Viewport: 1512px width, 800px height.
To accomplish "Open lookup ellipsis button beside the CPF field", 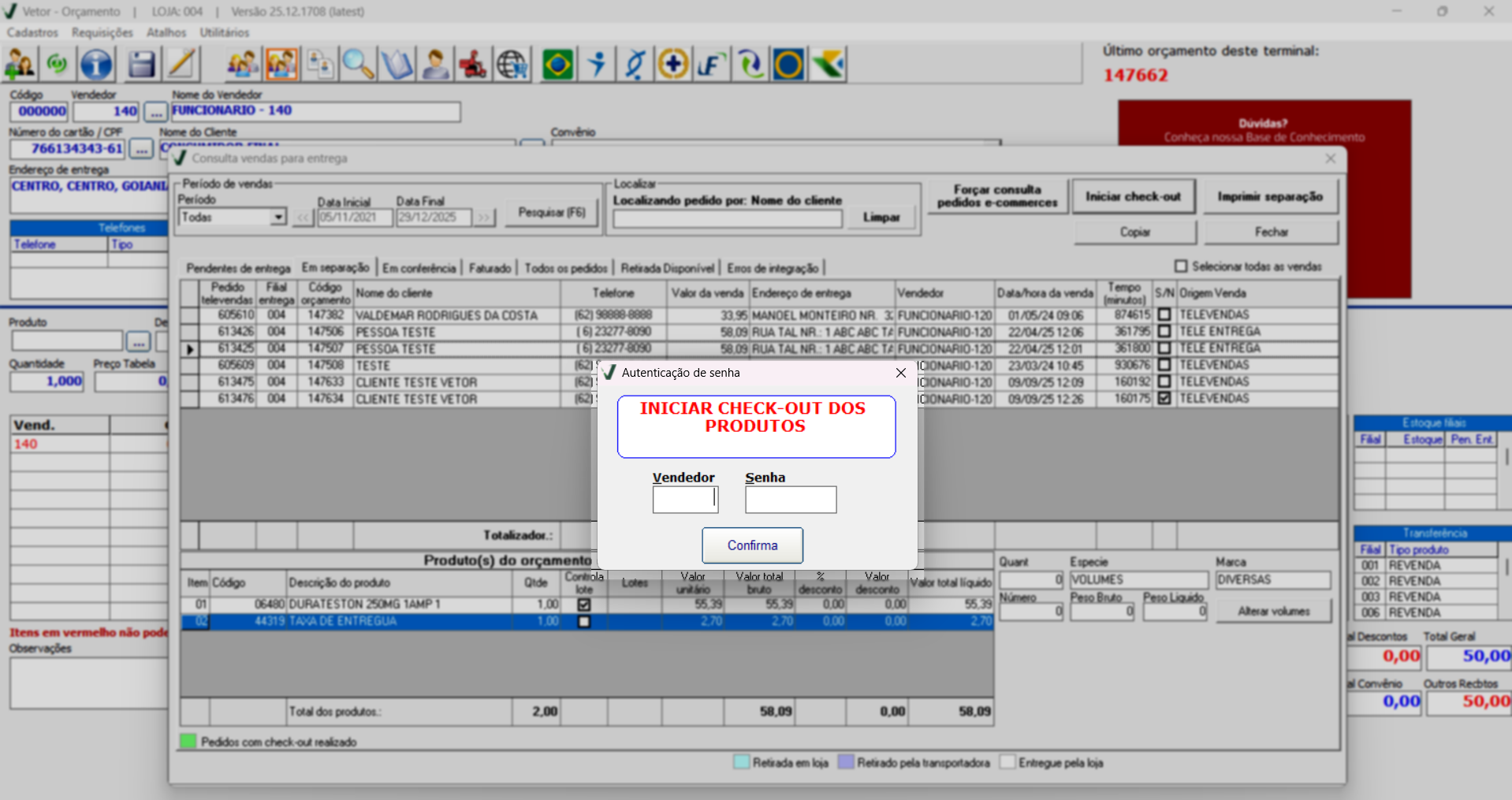I will (x=141, y=149).
